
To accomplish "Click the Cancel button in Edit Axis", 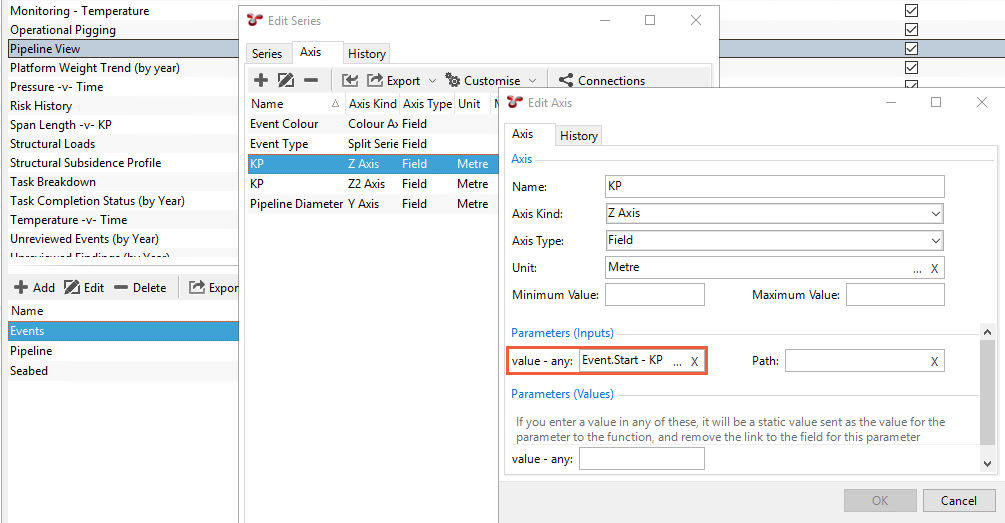I will coord(959,501).
